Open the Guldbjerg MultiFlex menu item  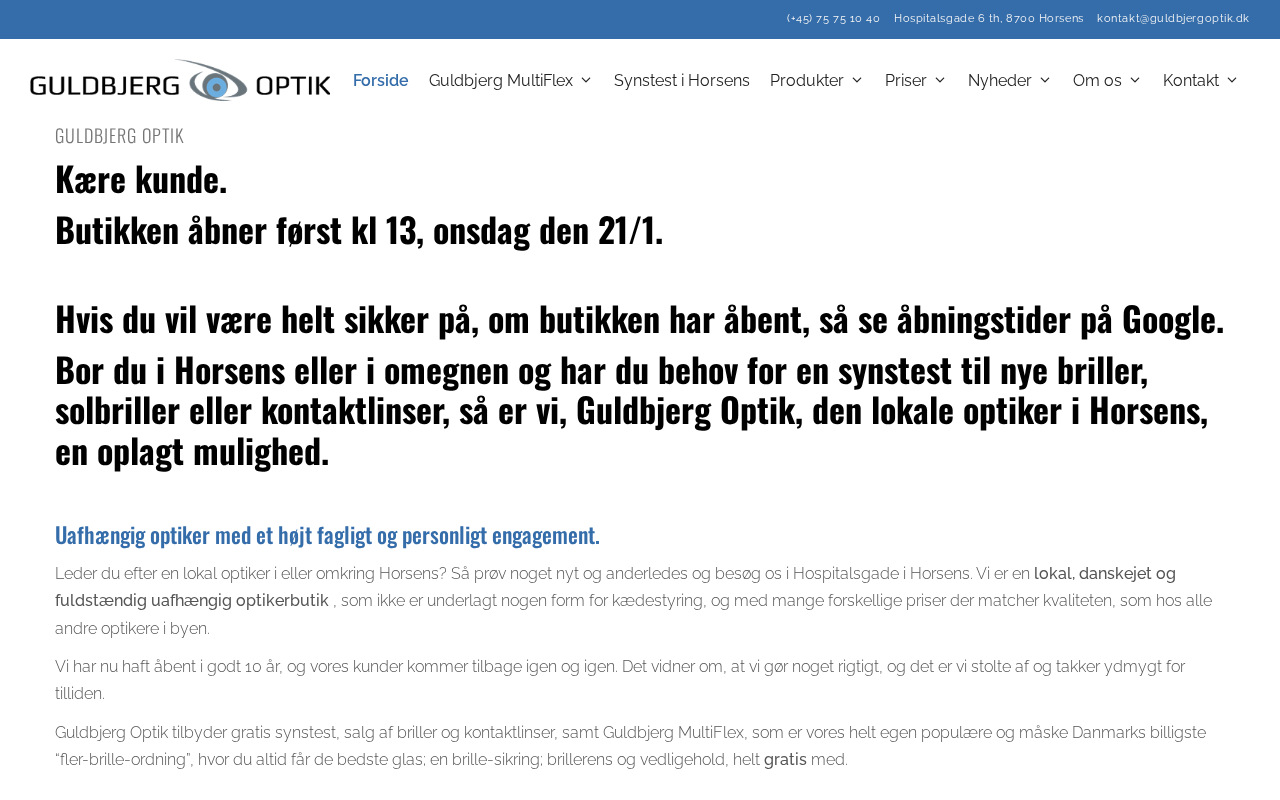click(x=501, y=80)
